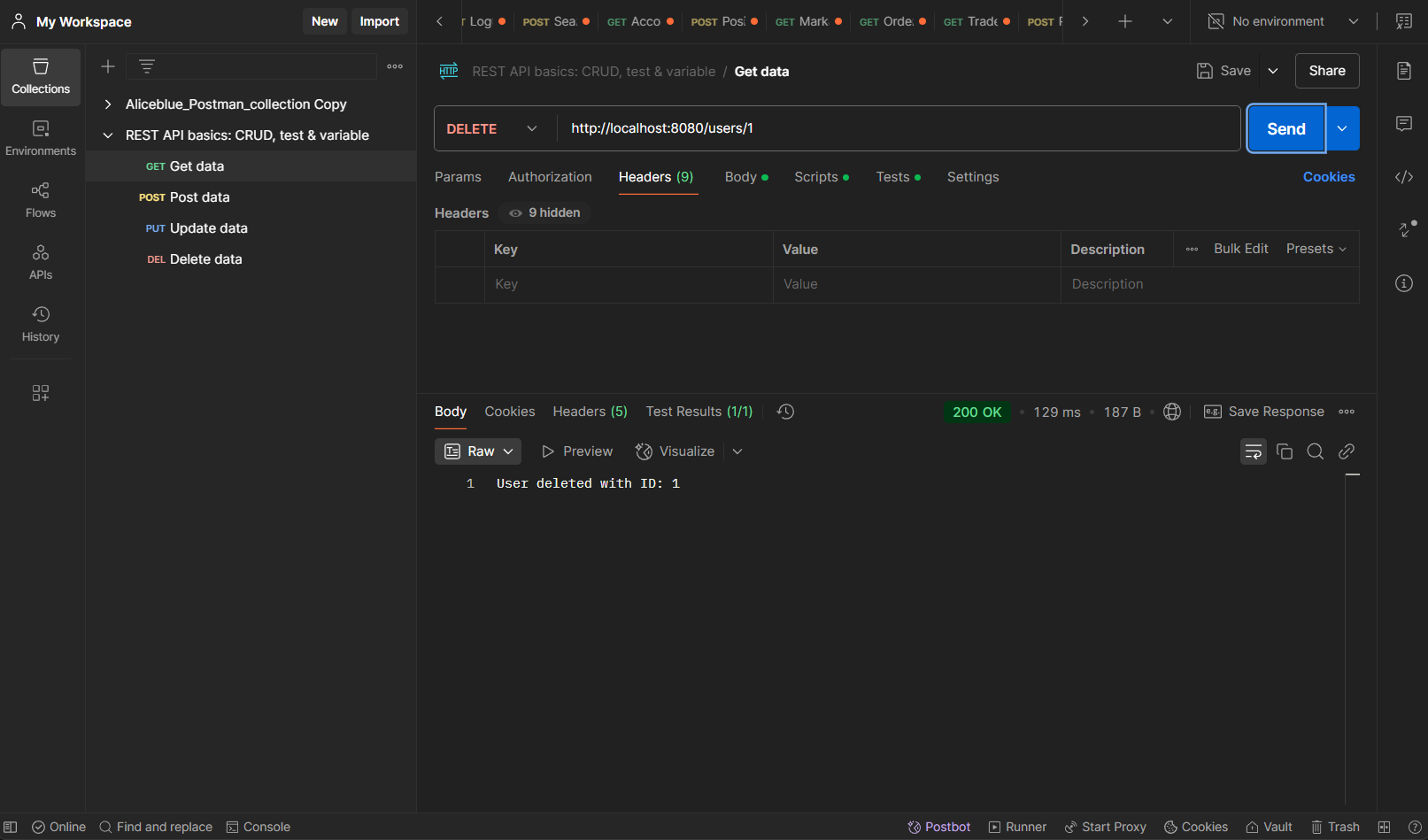
Task: Open the Visualize options chevron
Action: [x=737, y=451]
